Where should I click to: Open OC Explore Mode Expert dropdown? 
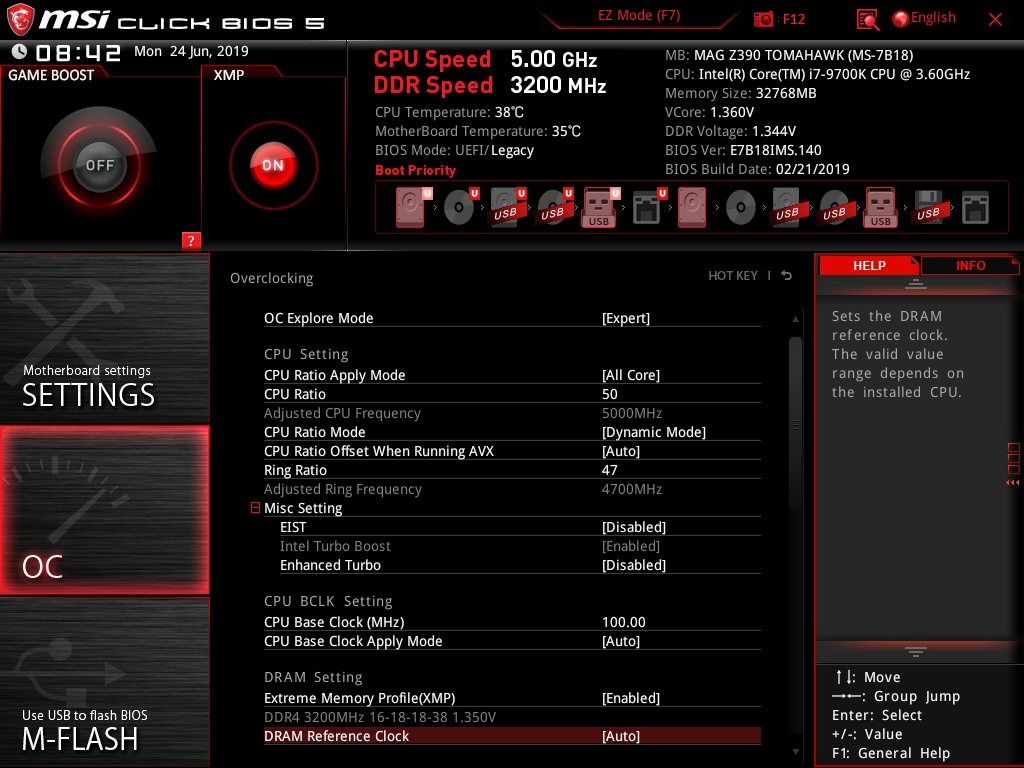[x=626, y=318]
